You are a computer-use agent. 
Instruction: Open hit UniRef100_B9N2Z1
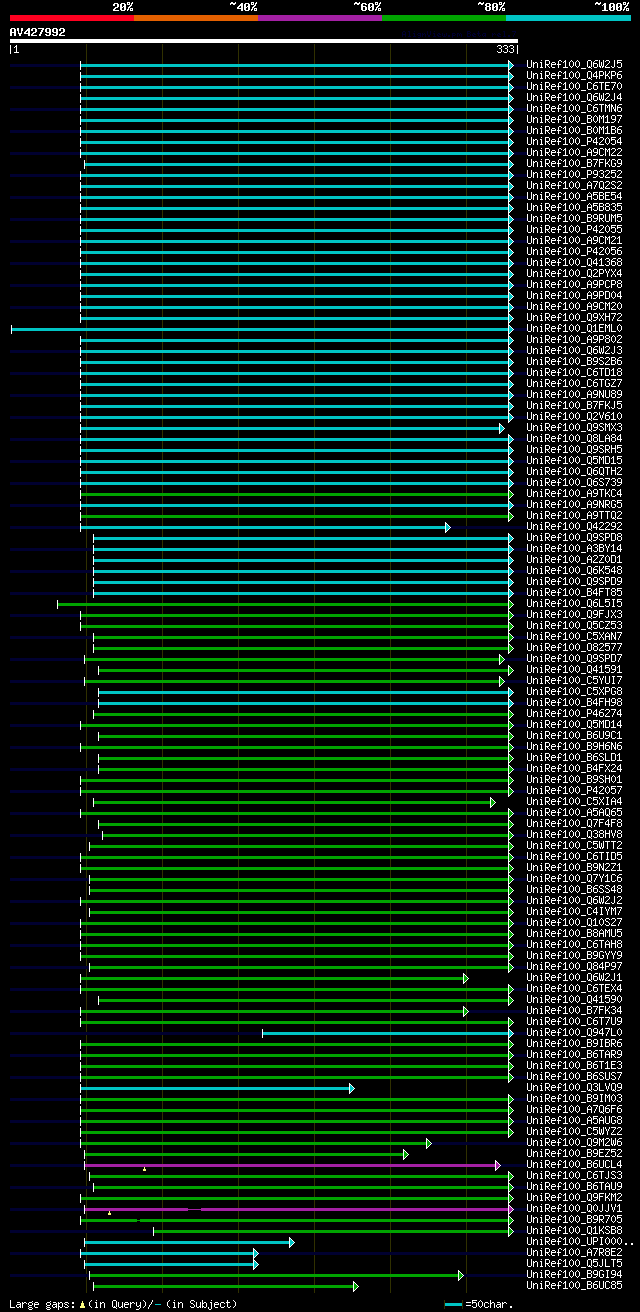pyautogui.click(x=574, y=867)
